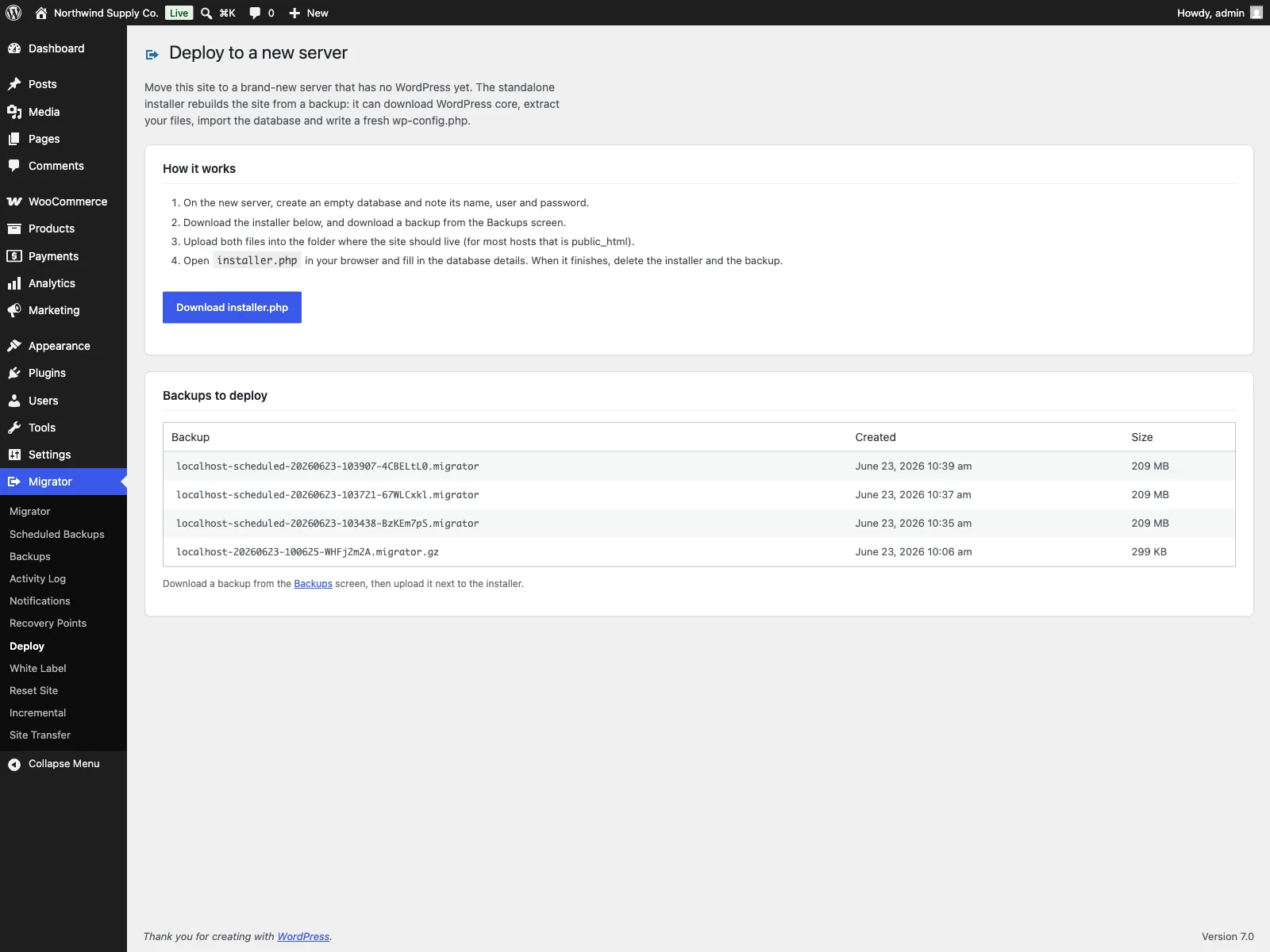Image resolution: width=1270 pixels, height=952 pixels.
Task: Click the Collapse Menu arrow icon
Action: pyautogui.click(x=14, y=764)
